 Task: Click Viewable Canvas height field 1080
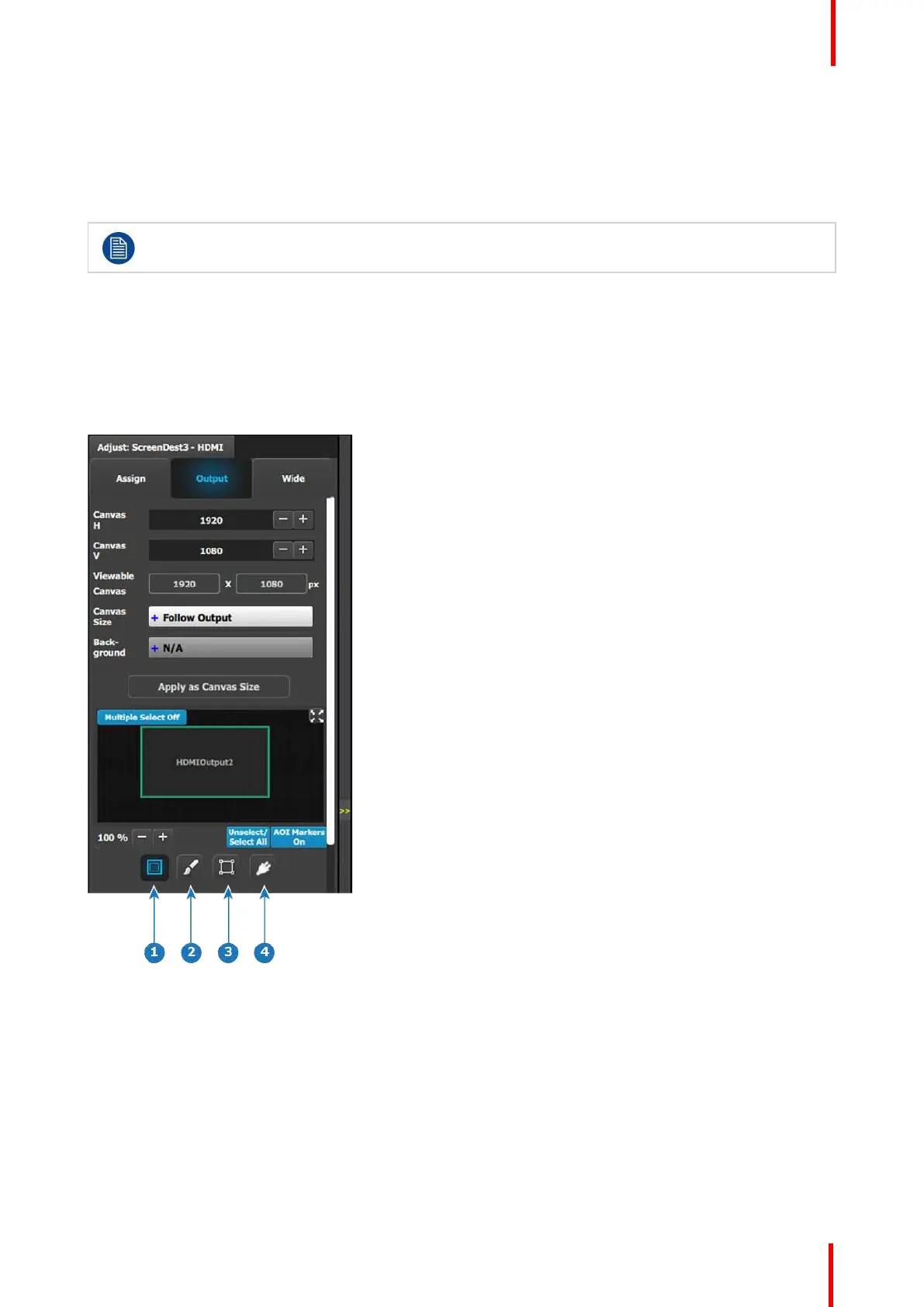click(272, 584)
